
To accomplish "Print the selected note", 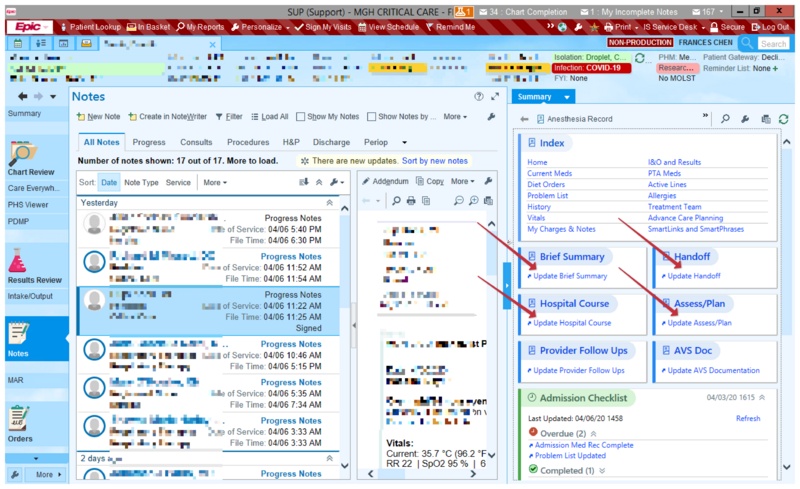I will [x=411, y=201].
